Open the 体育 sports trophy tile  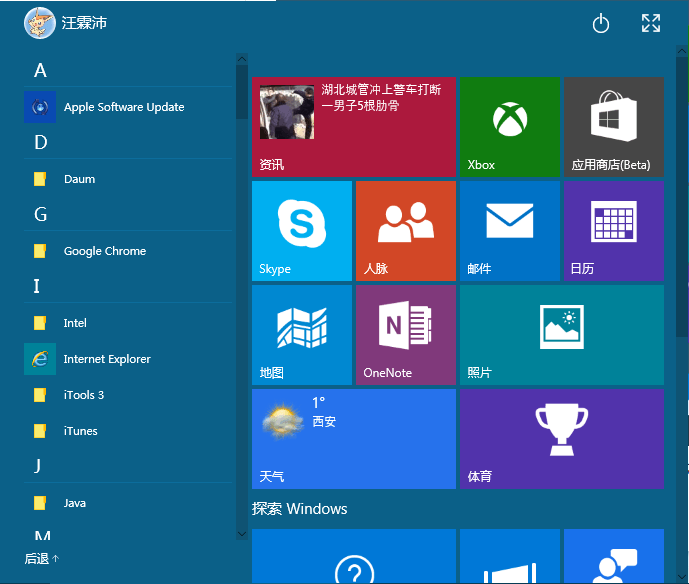561,438
